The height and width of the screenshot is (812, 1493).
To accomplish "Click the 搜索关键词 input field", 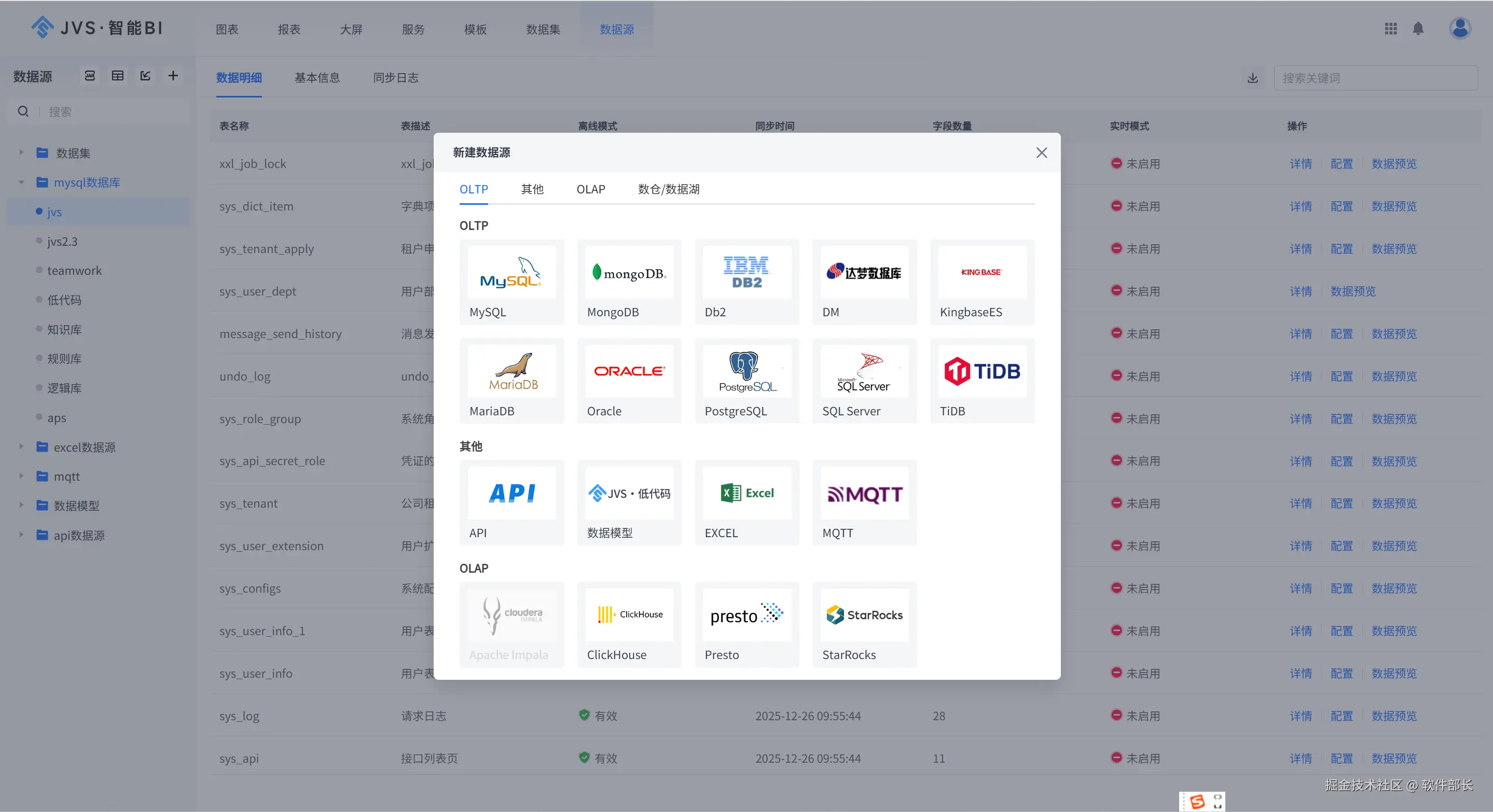I will [1375, 78].
